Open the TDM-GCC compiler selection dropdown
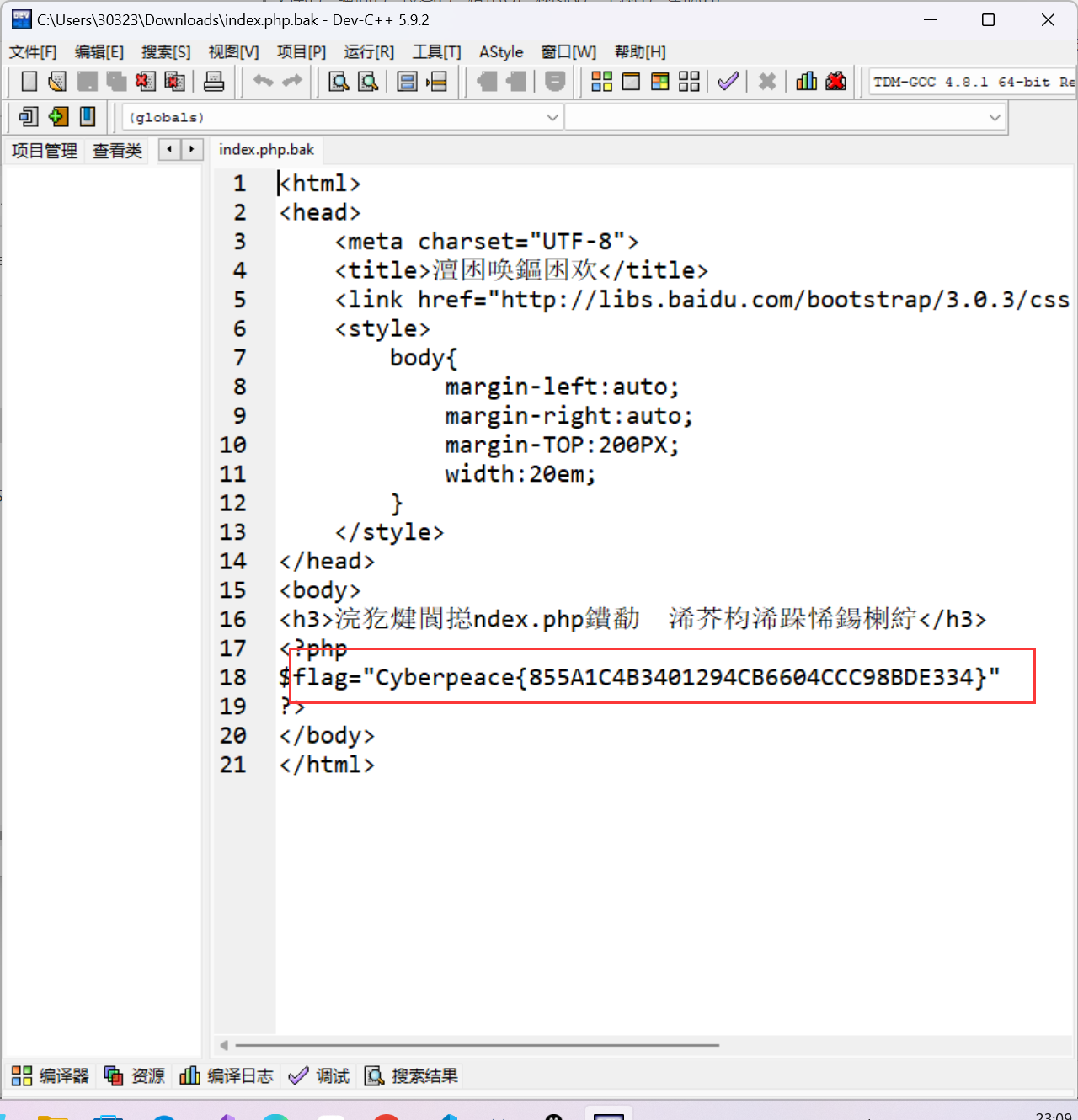This screenshot has width=1078, height=1120. tap(973, 82)
